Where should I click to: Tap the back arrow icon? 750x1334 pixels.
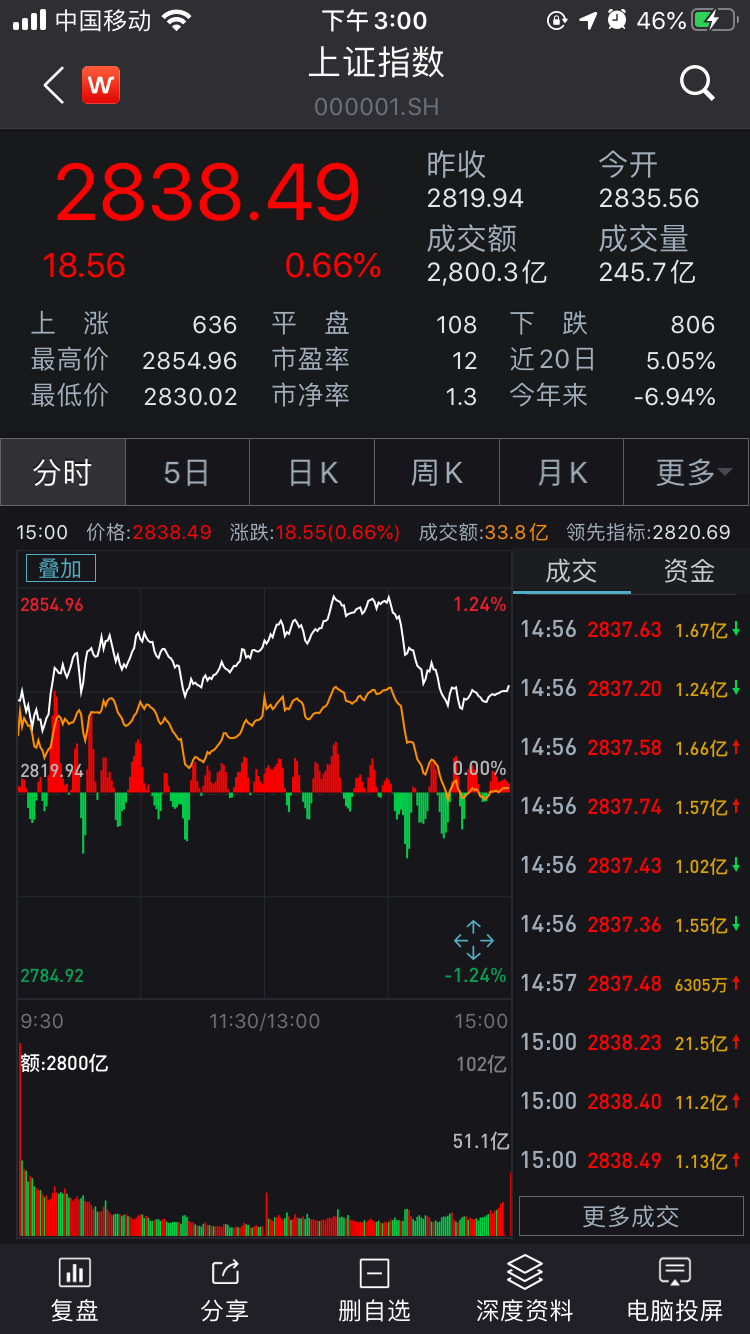(x=54, y=86)
